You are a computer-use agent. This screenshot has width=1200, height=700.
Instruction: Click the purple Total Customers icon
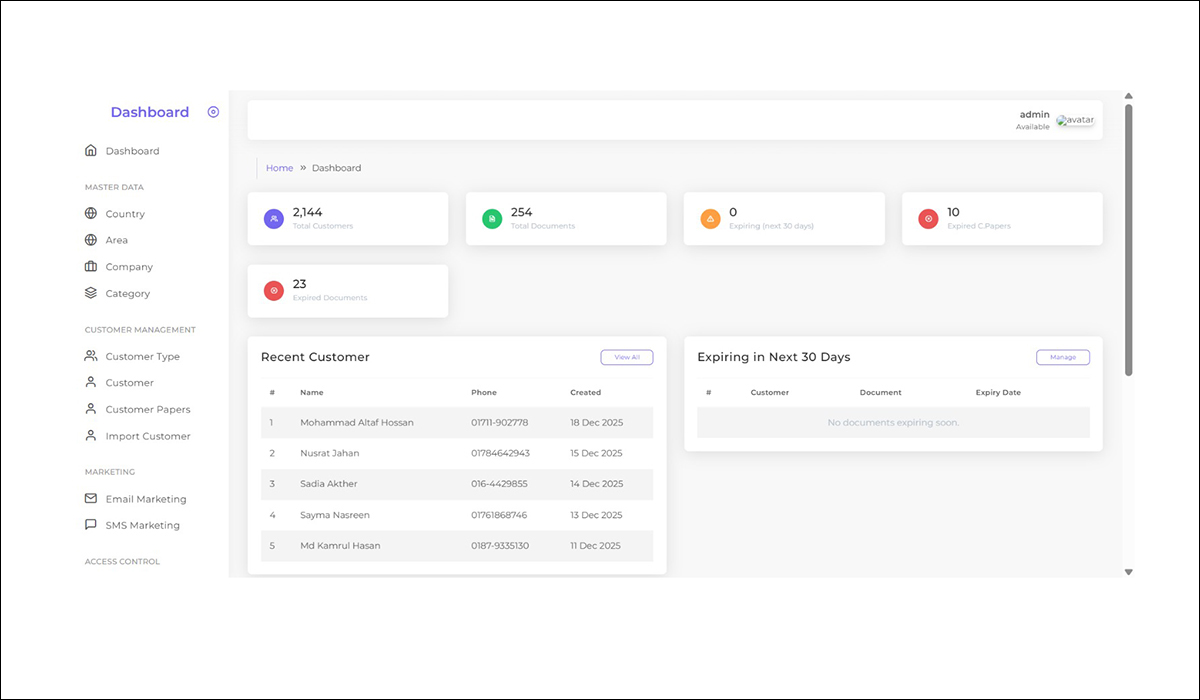274,218
